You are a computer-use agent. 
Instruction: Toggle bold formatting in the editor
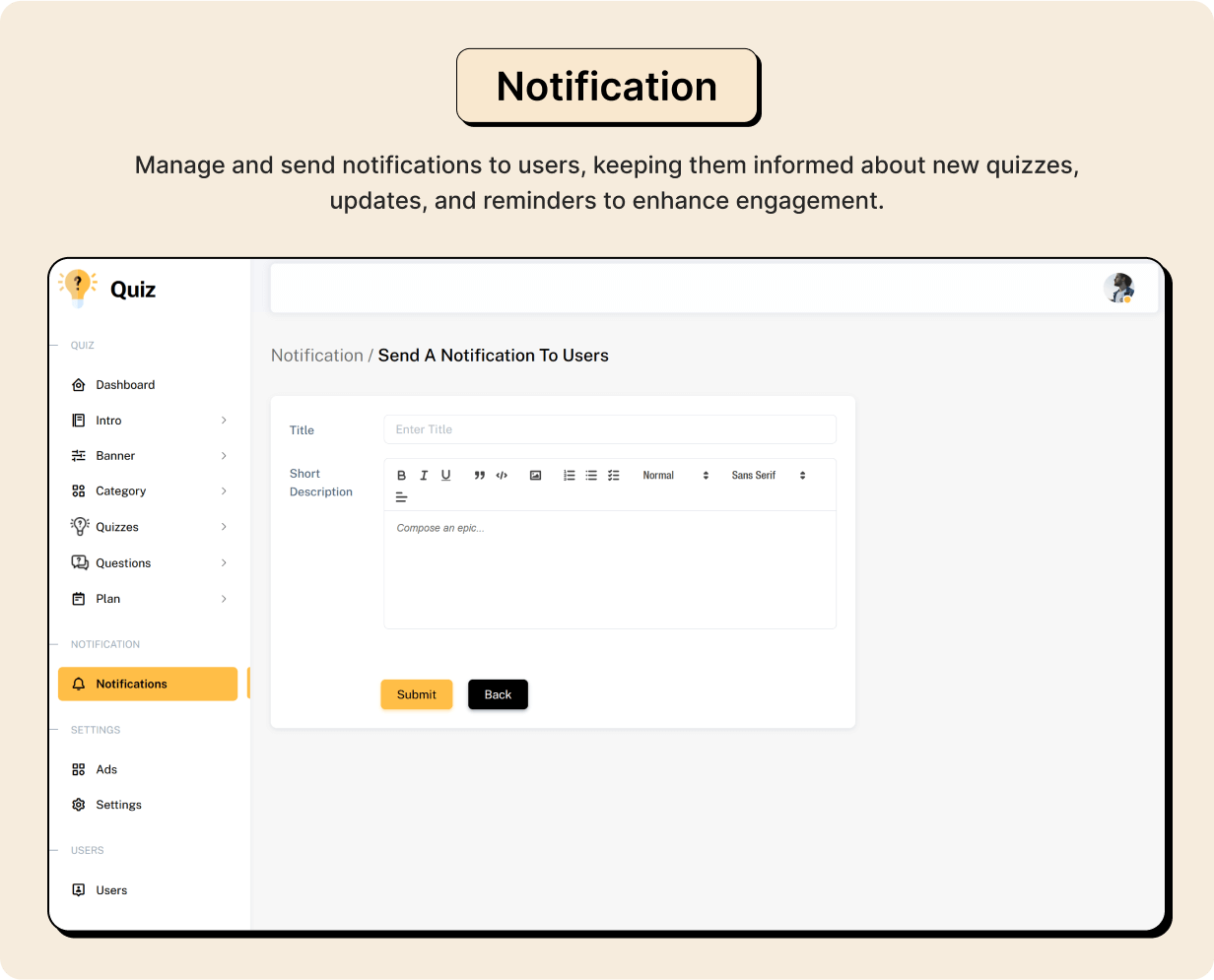pos(401,476)
